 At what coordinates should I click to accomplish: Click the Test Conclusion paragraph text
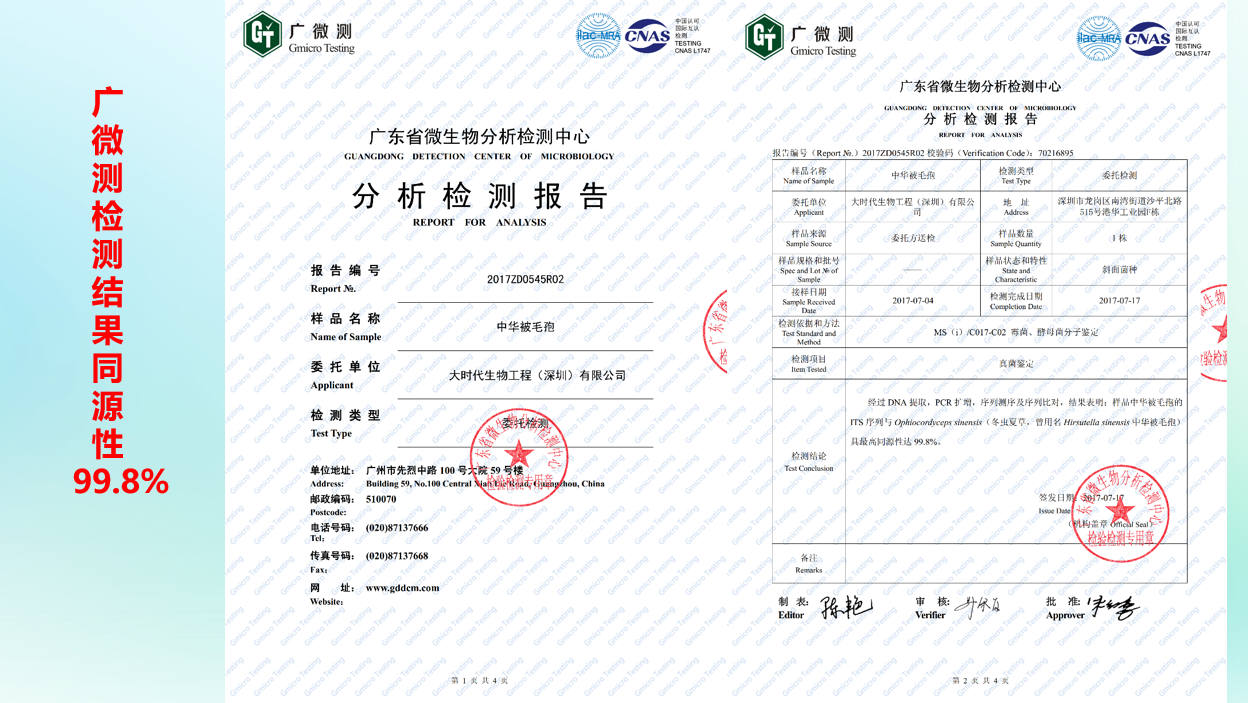tap(1015, 421)
